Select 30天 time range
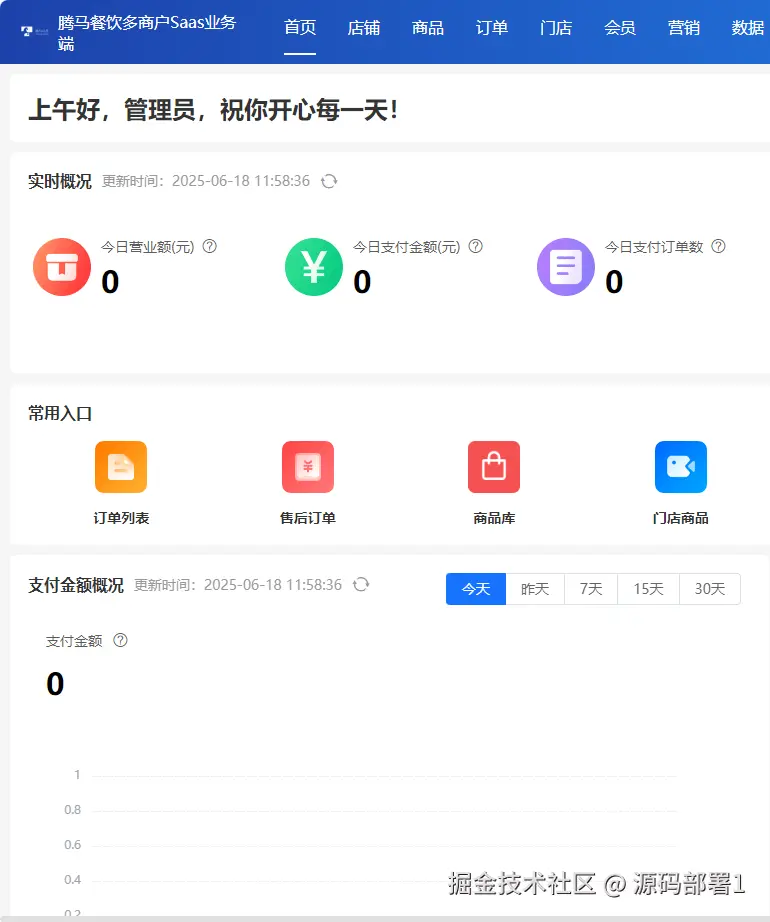The width and height of the screenshot is (770, 922). [x=710, y=589]
